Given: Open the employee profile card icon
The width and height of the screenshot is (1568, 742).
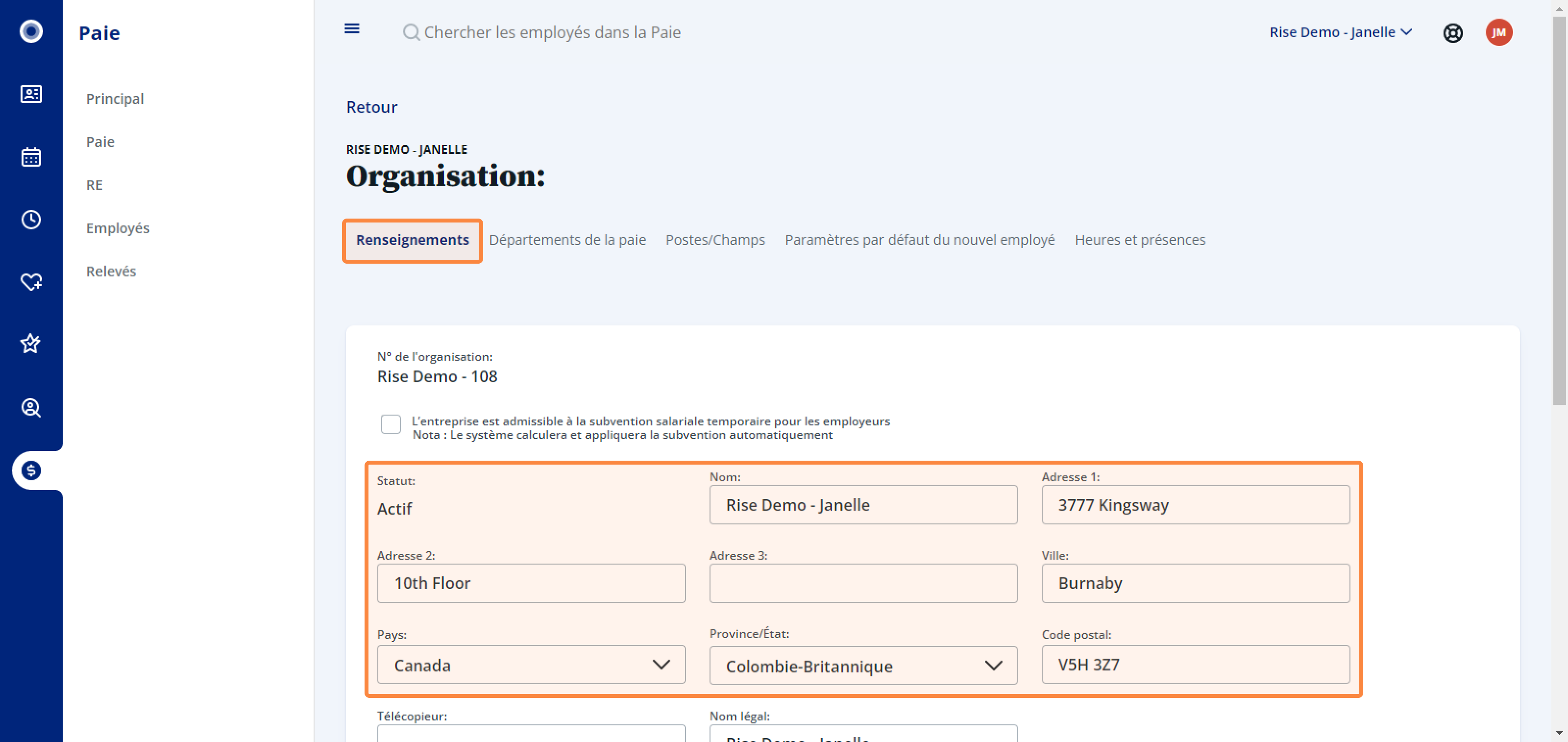Looking at the screenshot, I should click(x=31, y=95).
